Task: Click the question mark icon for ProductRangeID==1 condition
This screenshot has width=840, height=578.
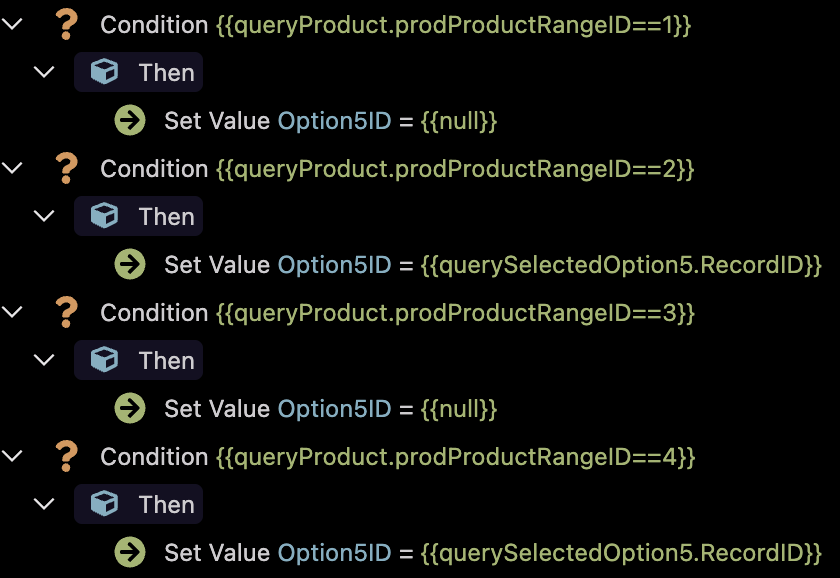Action: point(66,25)
